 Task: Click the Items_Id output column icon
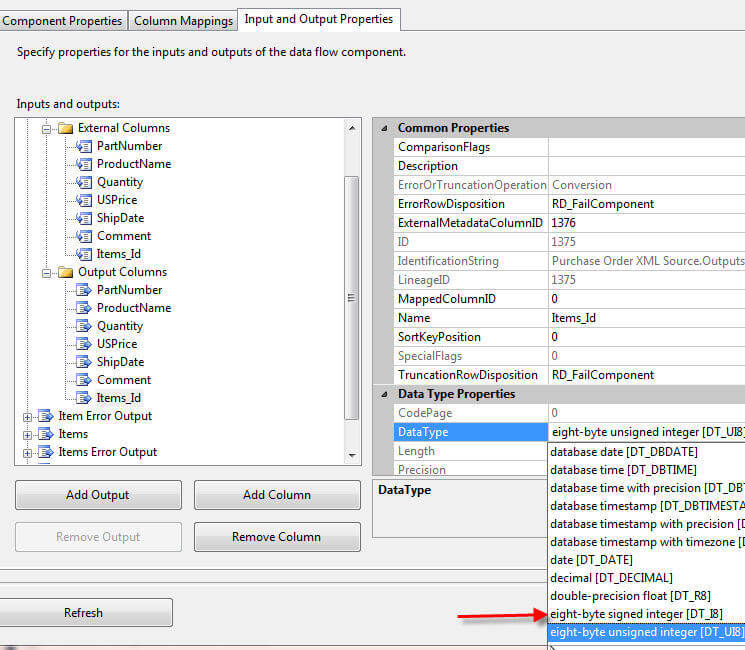[84, 398]
